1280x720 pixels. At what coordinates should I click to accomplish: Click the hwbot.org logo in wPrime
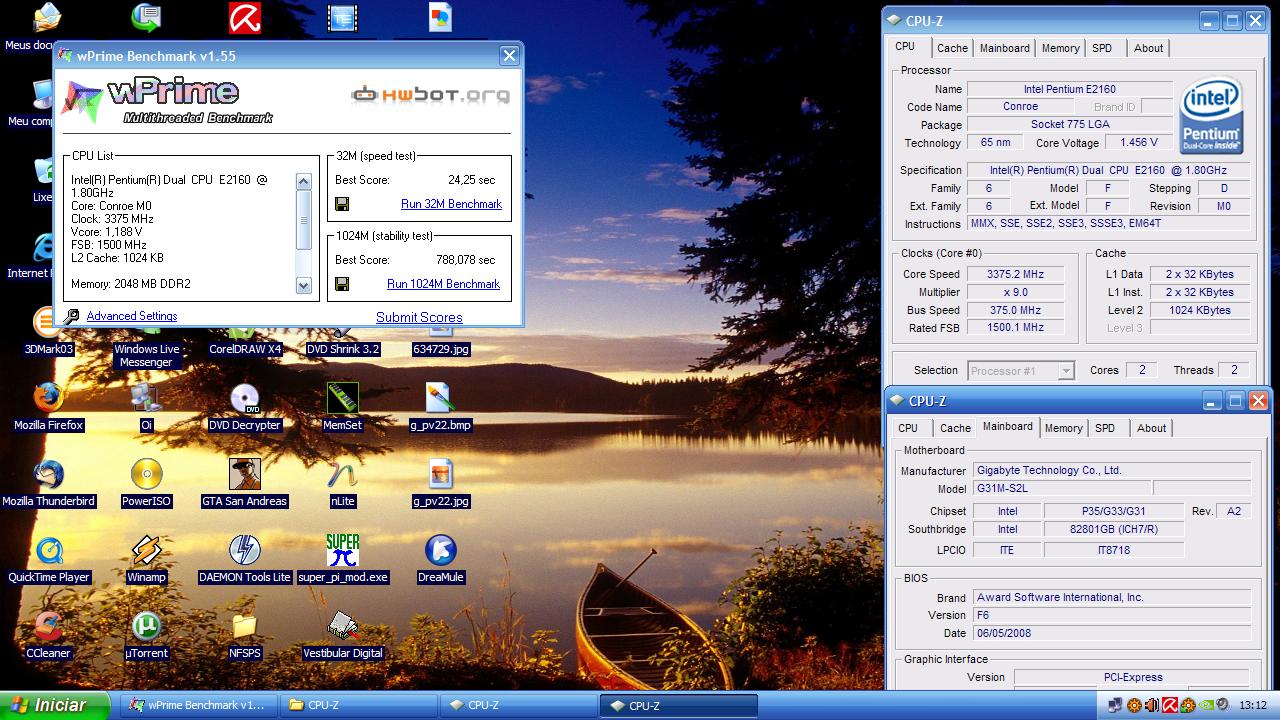(430, 95)
